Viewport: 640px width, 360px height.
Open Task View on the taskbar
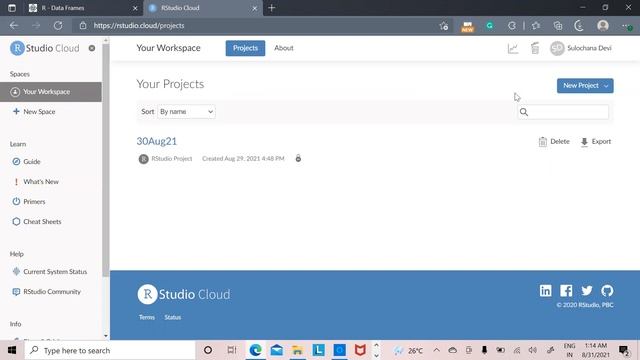[232, 350]
